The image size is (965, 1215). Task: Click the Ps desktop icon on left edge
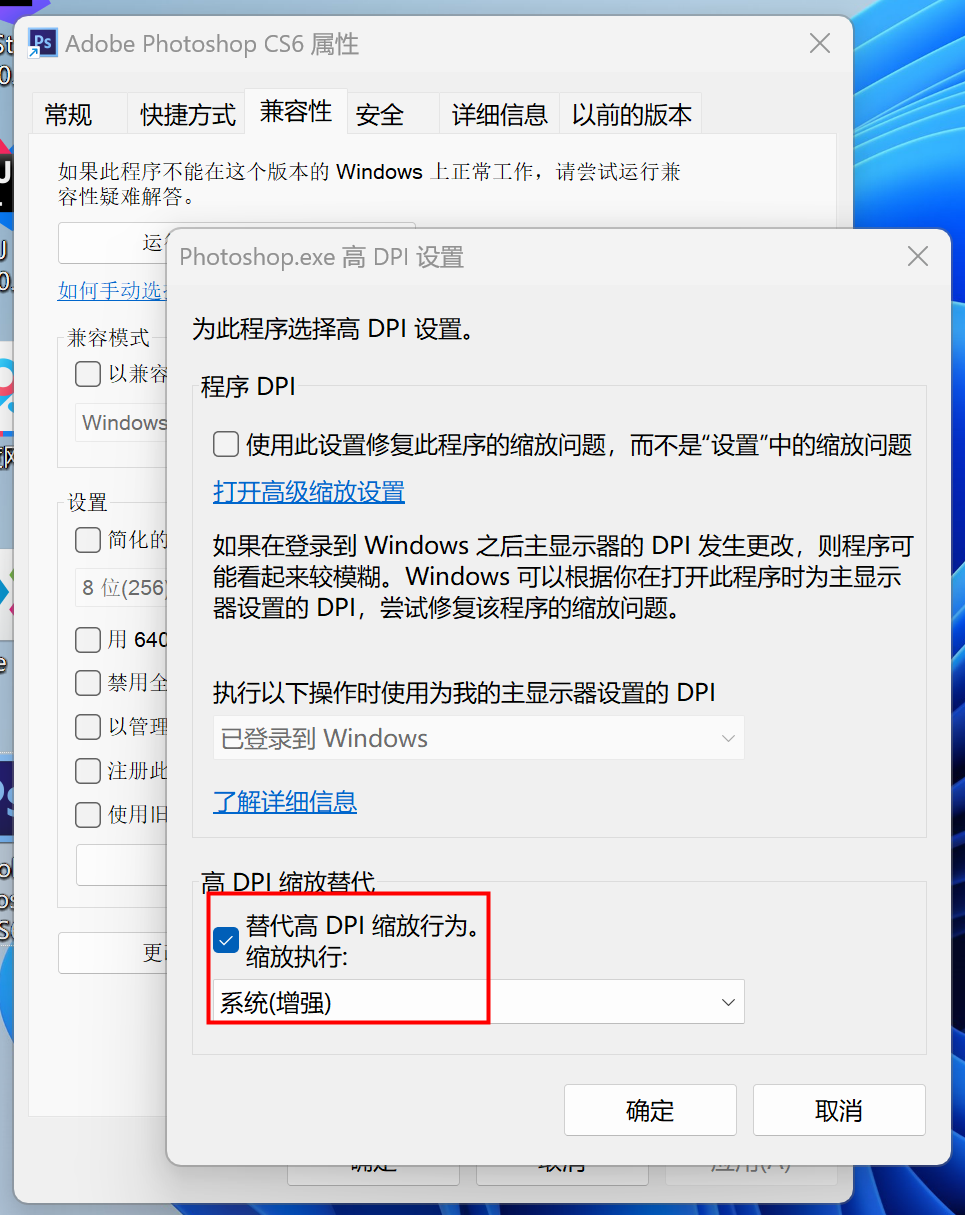[x=6, y=797]
